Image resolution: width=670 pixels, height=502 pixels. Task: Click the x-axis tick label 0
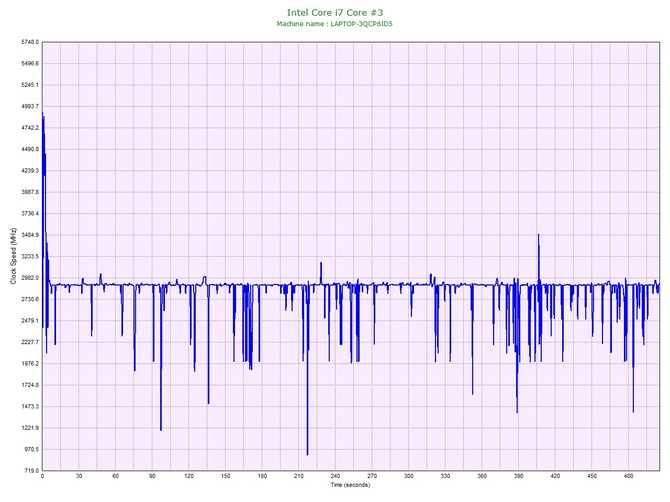pyautogui.click(x=42, y=476)
